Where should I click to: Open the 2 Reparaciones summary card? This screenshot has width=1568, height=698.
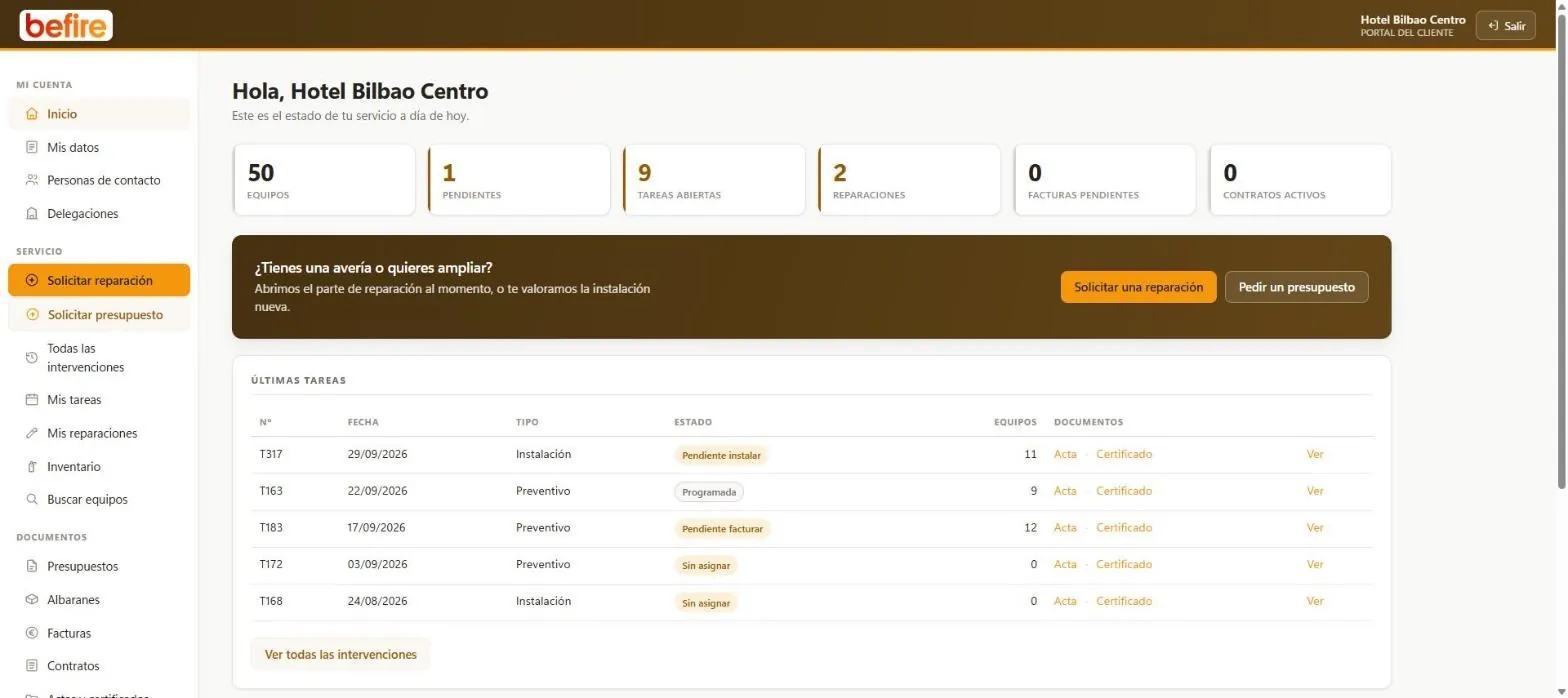click(909, 180)
